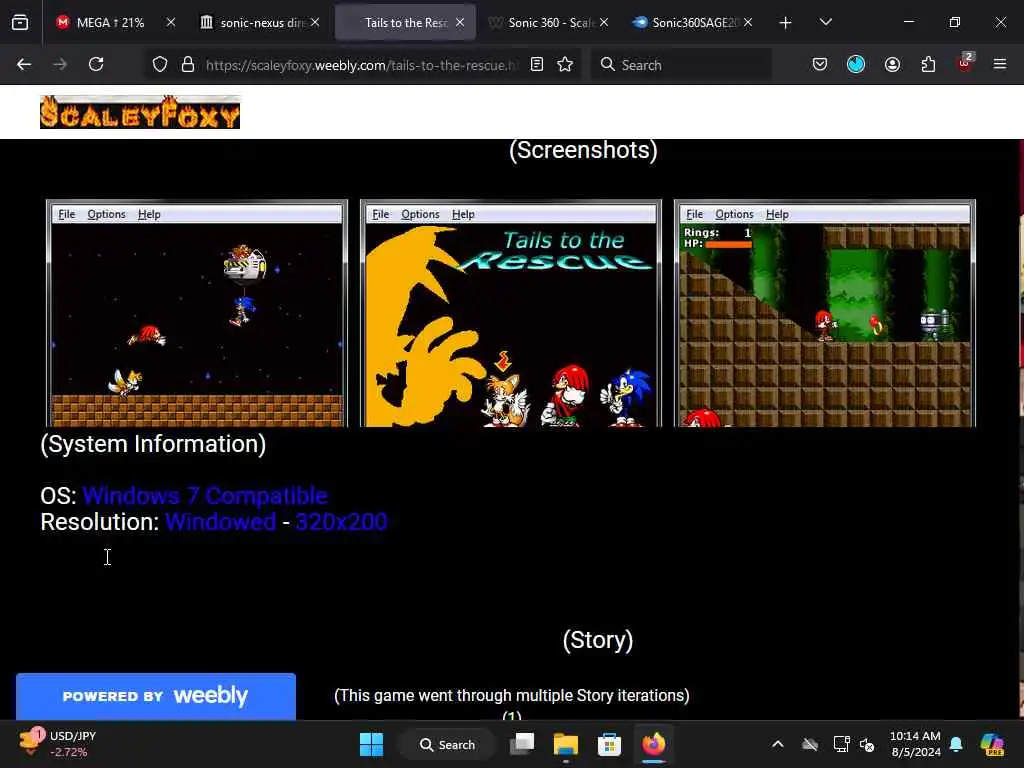Open the Firefox account icon

pyautogui.click(x=892, y=65)
